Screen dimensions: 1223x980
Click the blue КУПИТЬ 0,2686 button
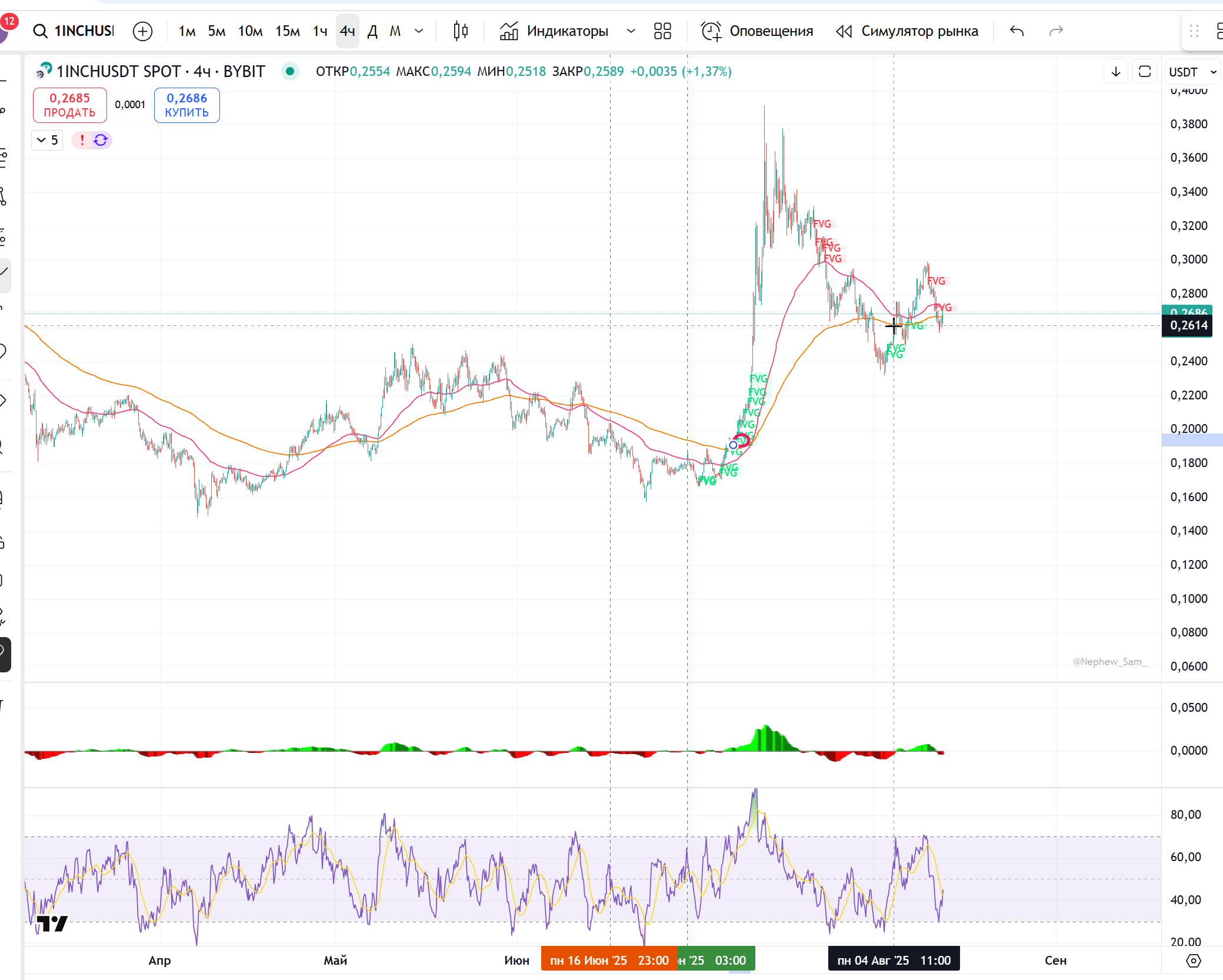(x=187, y=105)
